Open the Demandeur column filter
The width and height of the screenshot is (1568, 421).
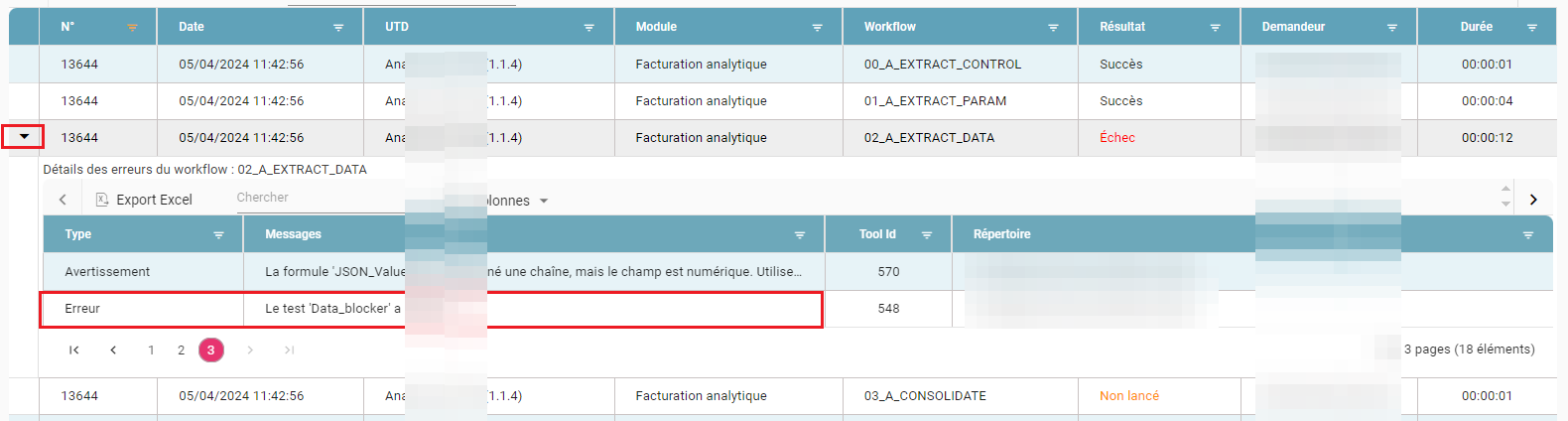pyautogui.click(x=1391, y=28)
